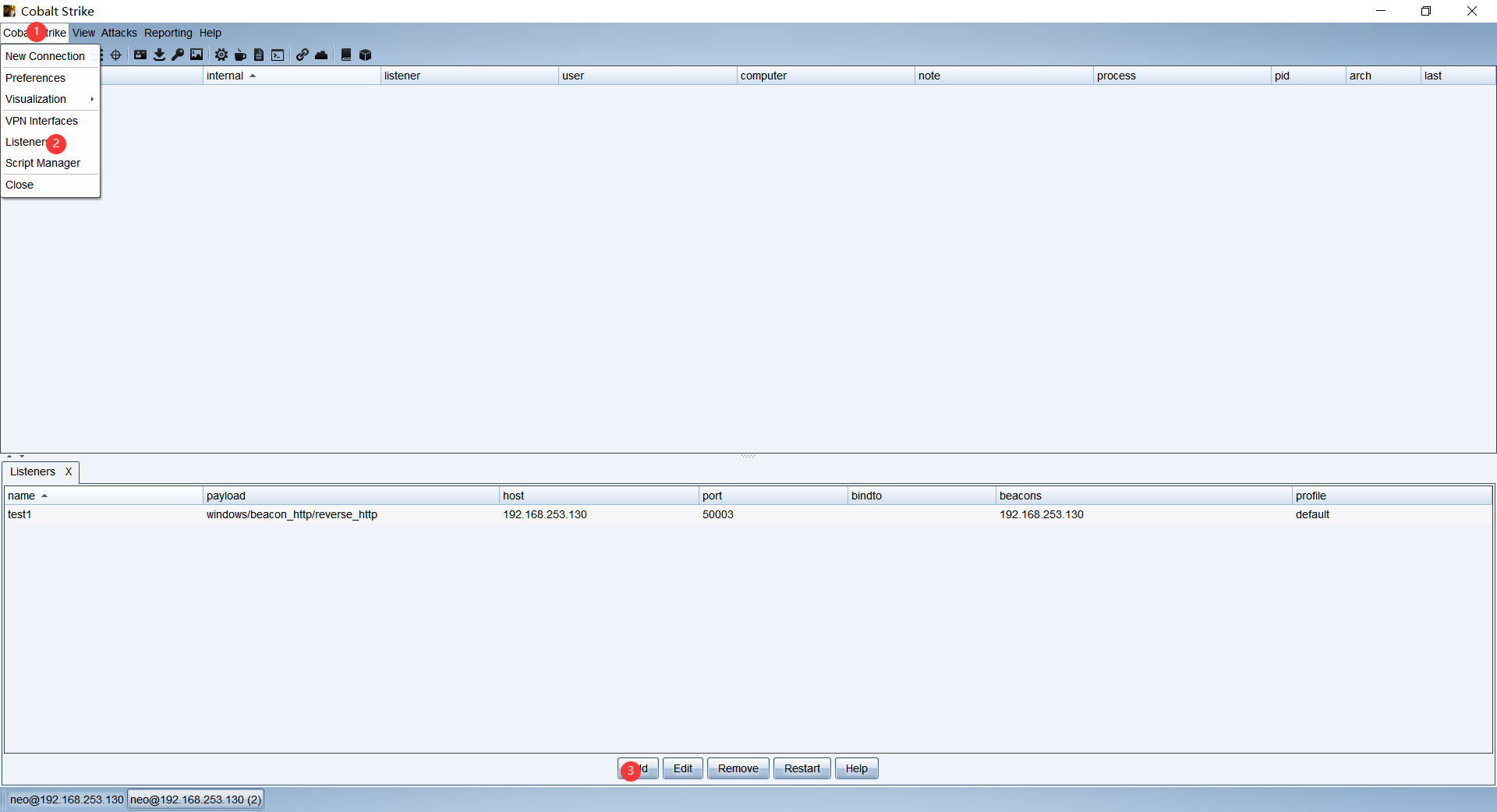Viewport: 1497px width, 812px height.
Task: Click the gear payload generator icon
Action: click(x=221, y=55)
